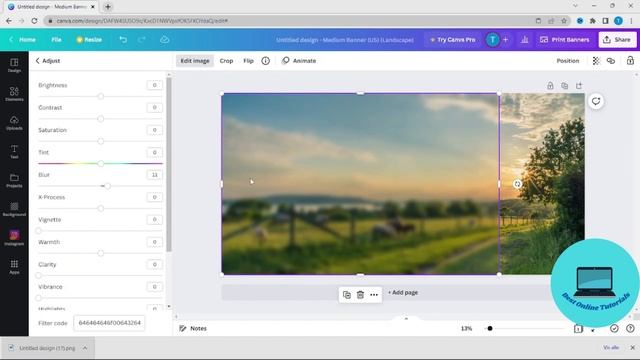Open the Uploads sidebar panel
The image size is (640, 360).
[14, 122]
